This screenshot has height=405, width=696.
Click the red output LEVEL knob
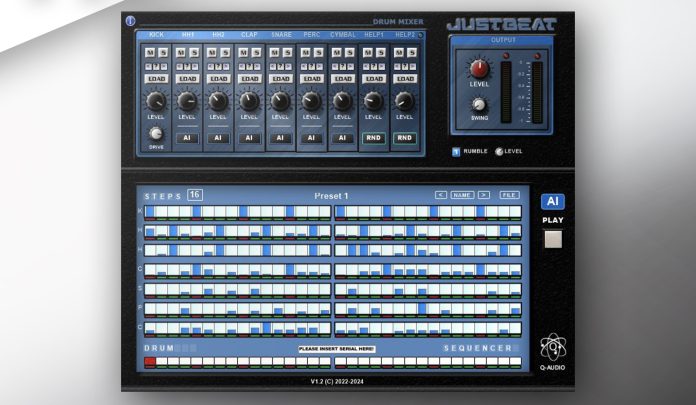click(479, 69)
